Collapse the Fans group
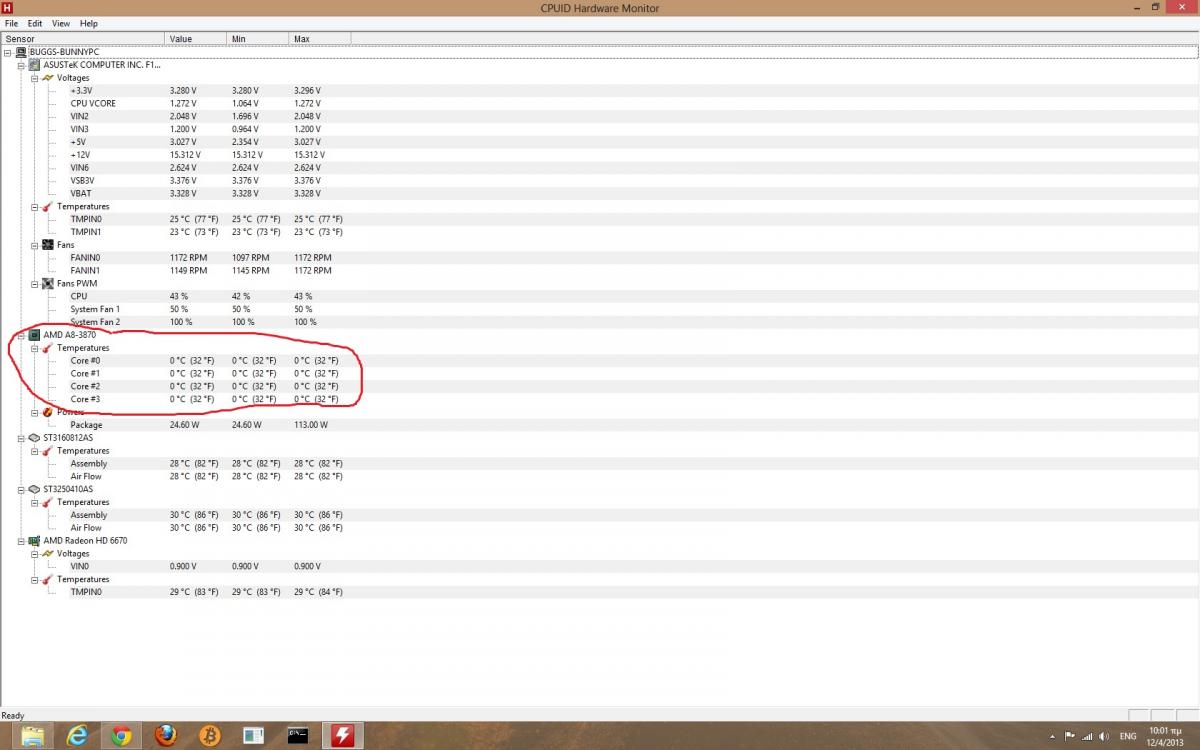 click(34, 245)
